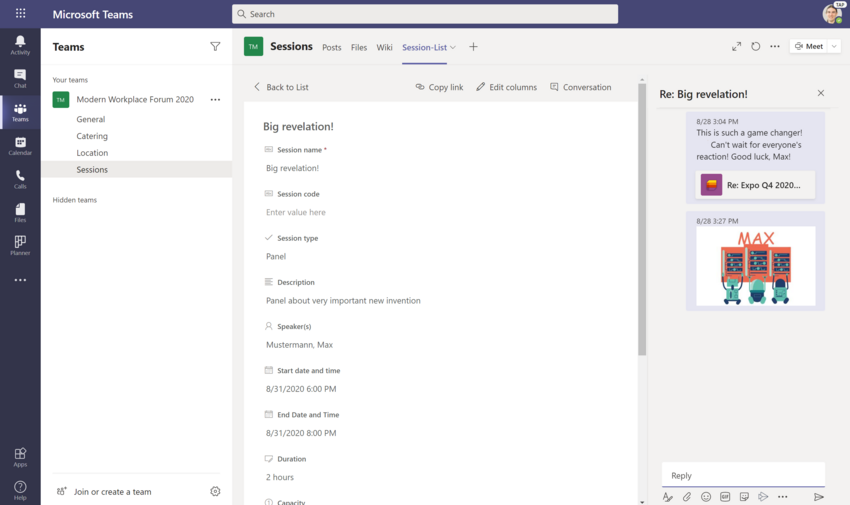This screenshot has height=505, width=850.
Task: Show more apps ellipsis in left rail
Action: tap(20, 280)
